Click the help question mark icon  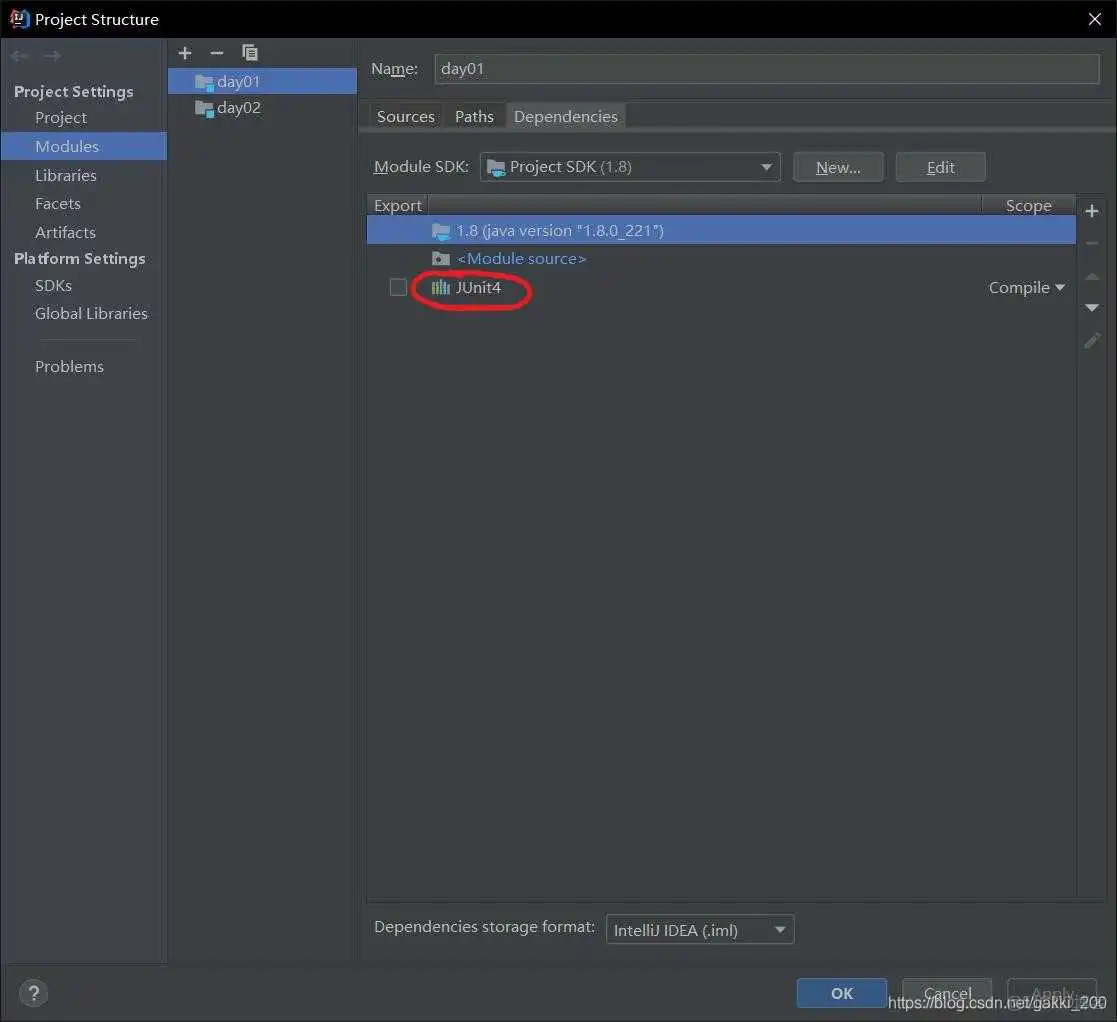point(33,992)
